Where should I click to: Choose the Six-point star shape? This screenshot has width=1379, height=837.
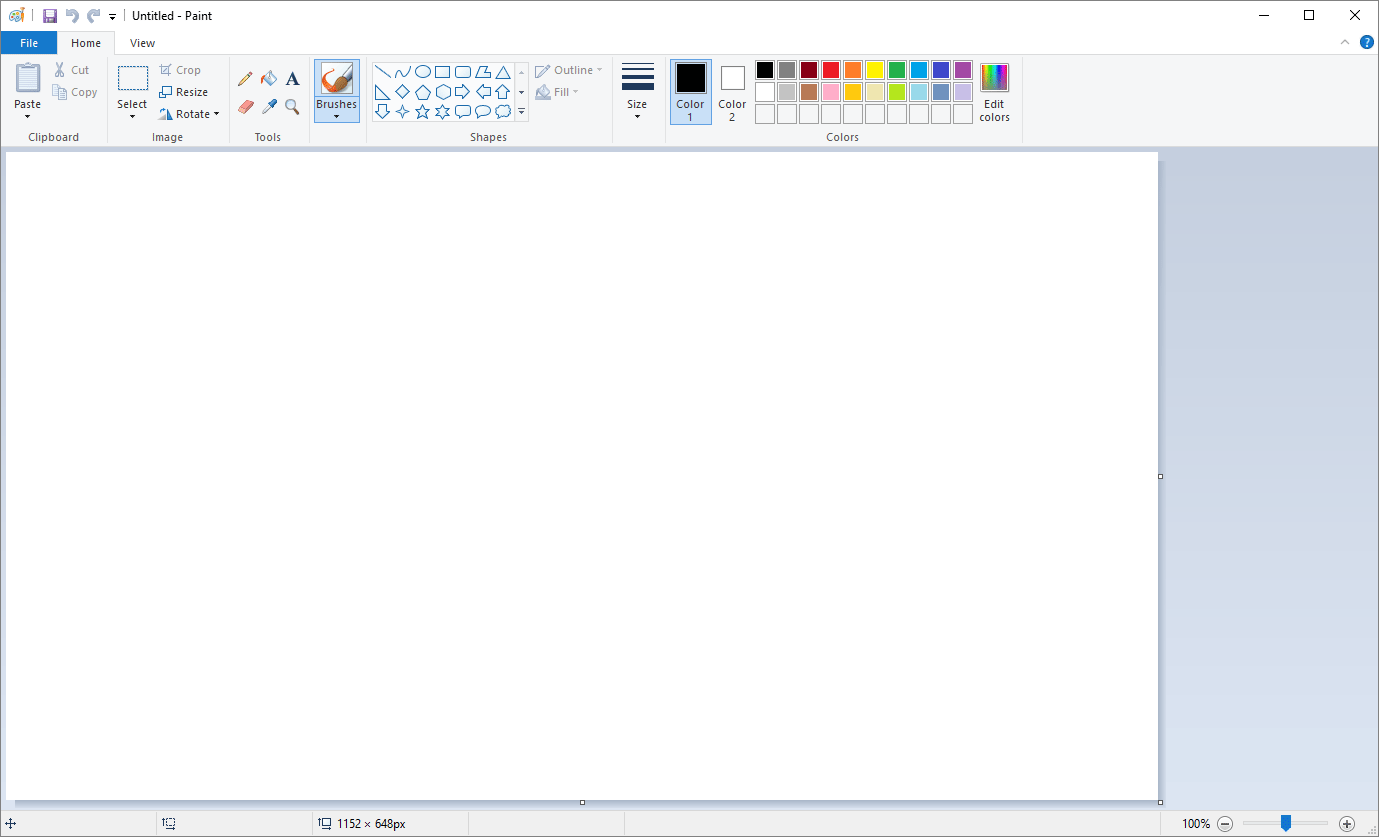[442, 112]
